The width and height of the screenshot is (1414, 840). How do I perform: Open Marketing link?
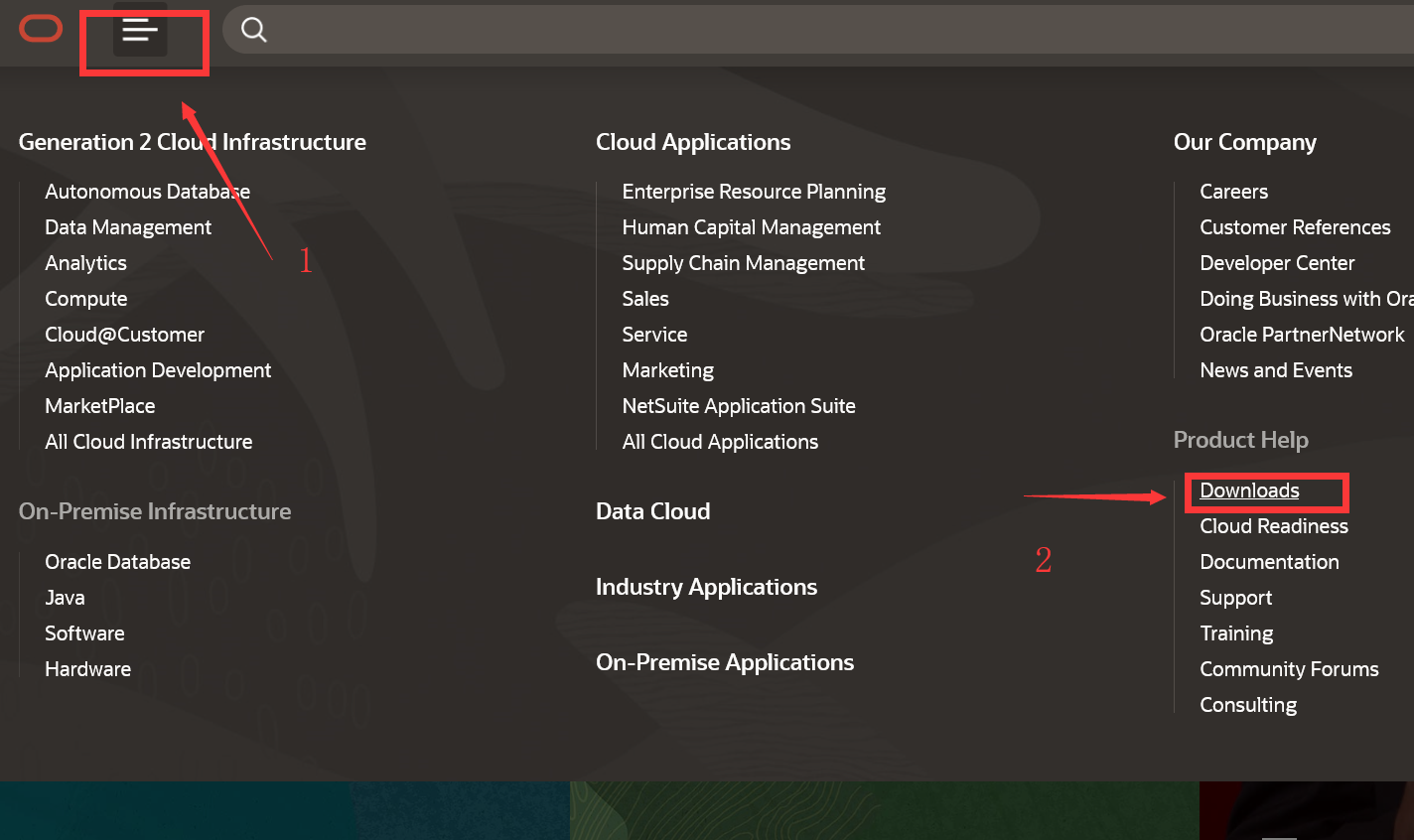[x=667, y=370]
